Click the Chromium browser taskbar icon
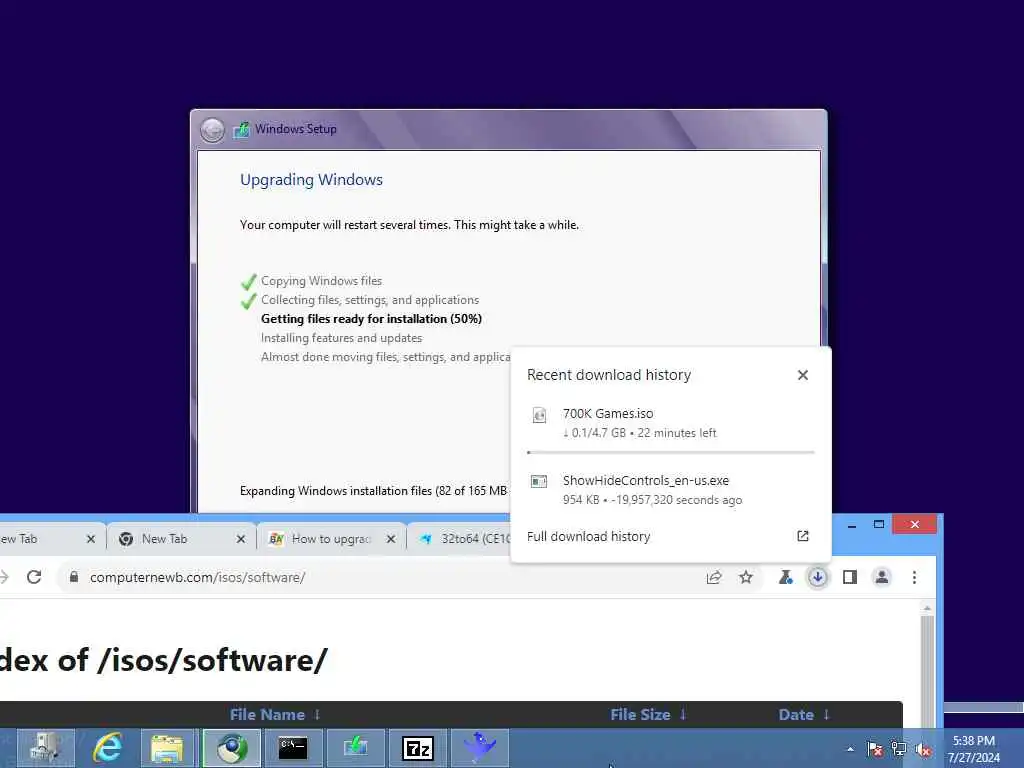 tap(232, 748)
